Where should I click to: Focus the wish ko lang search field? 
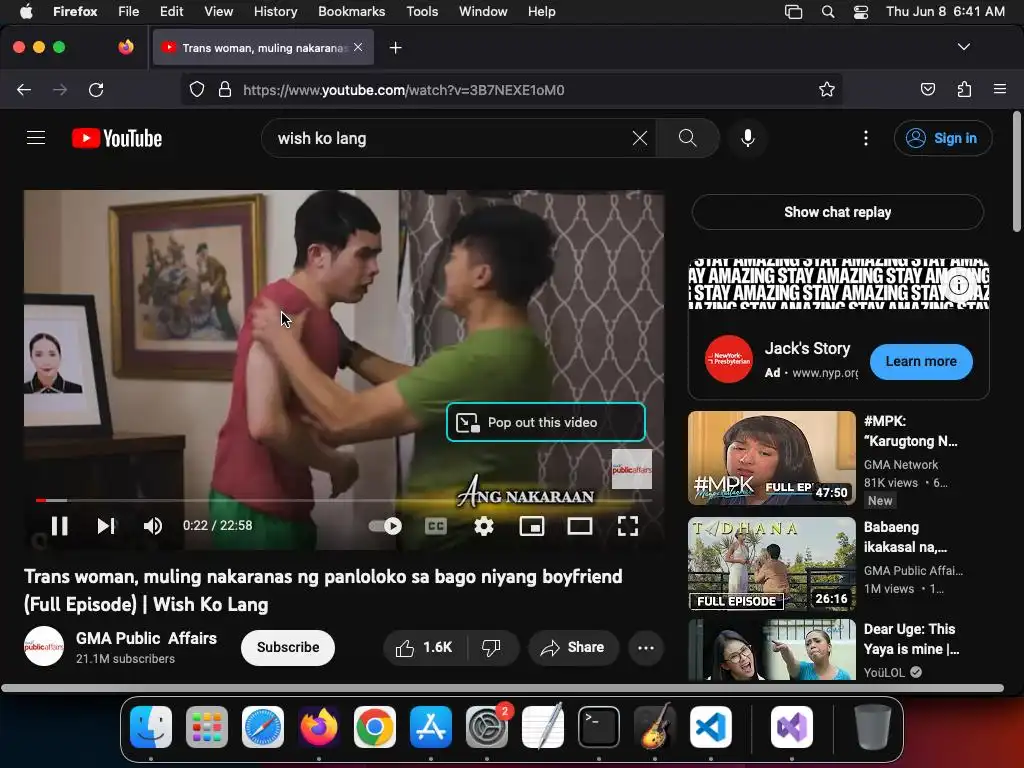pos(451,138)
